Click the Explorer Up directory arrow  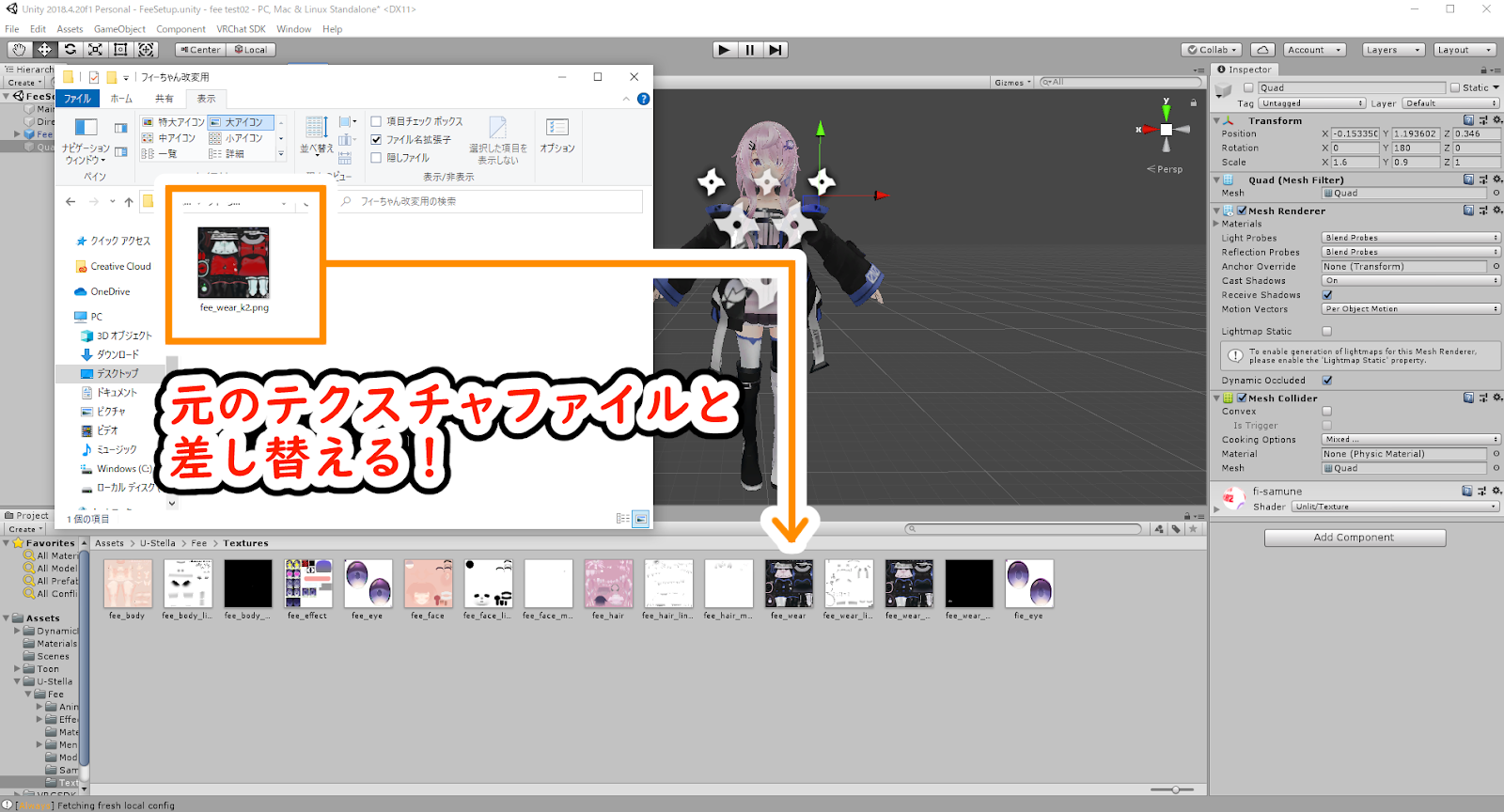[x=129, y=202]
